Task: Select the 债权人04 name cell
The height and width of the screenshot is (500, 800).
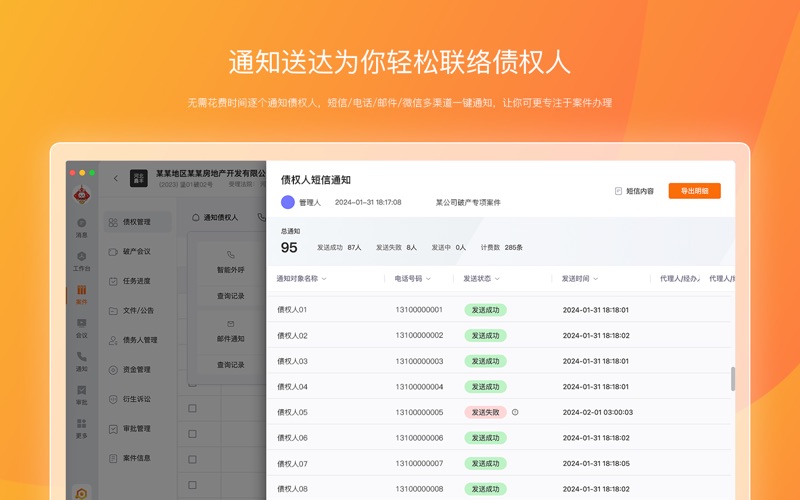Action: coord(292,387)
